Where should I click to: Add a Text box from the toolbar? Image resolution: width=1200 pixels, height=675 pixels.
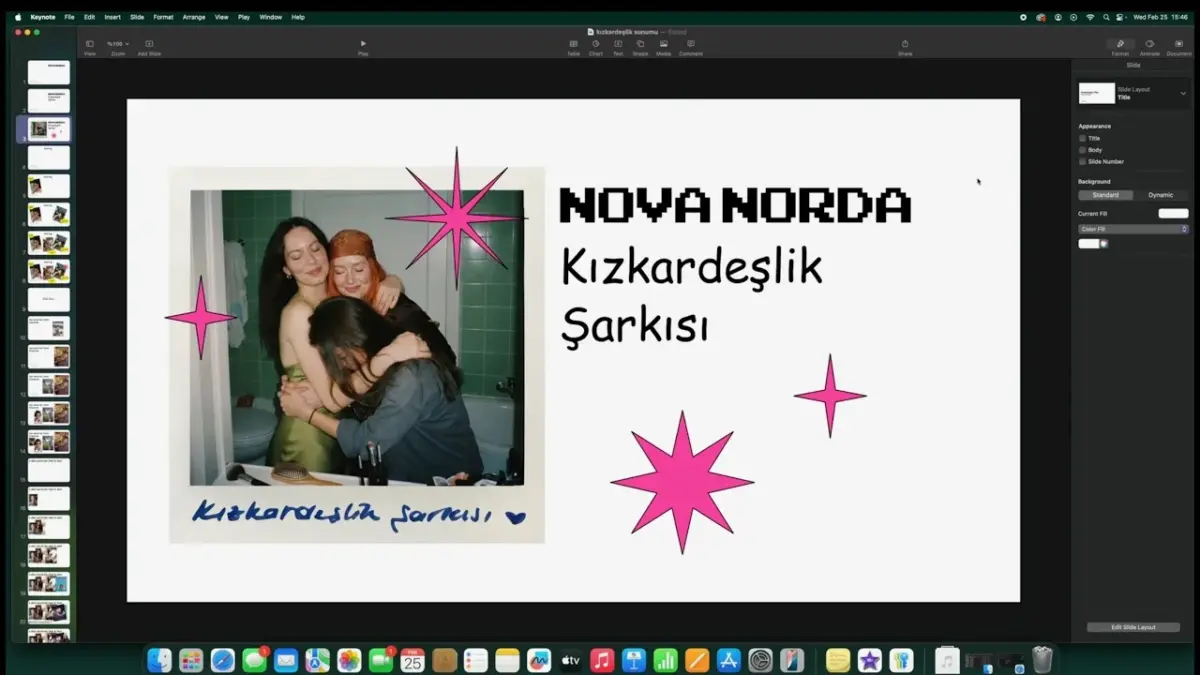(617, 46)
